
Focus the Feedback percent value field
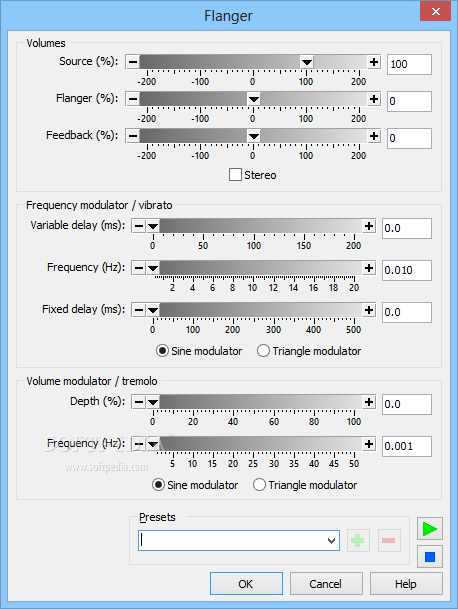(409, 138)
